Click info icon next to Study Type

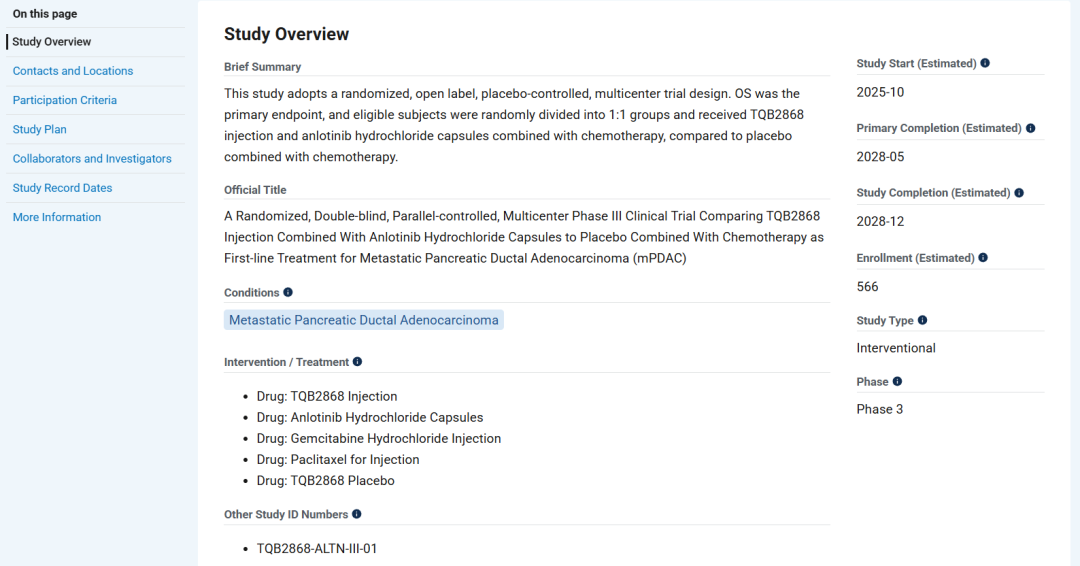[922, 320]
